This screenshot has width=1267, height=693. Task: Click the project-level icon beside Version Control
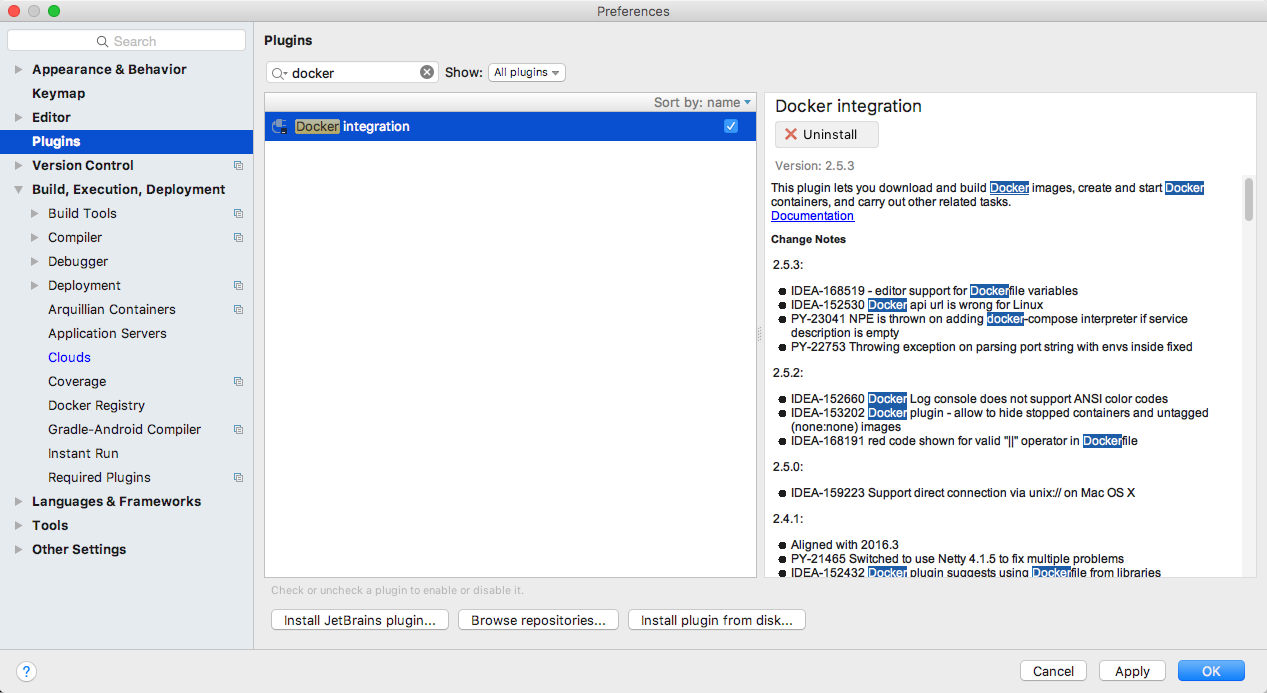238,166
